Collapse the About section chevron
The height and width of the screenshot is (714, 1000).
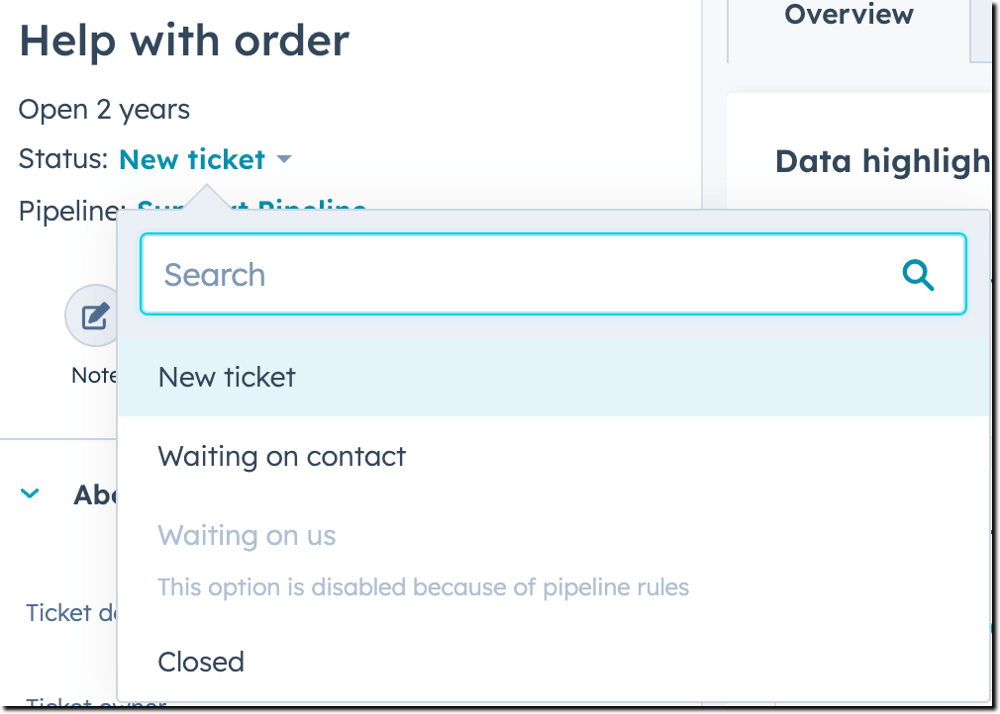(29, 493)
